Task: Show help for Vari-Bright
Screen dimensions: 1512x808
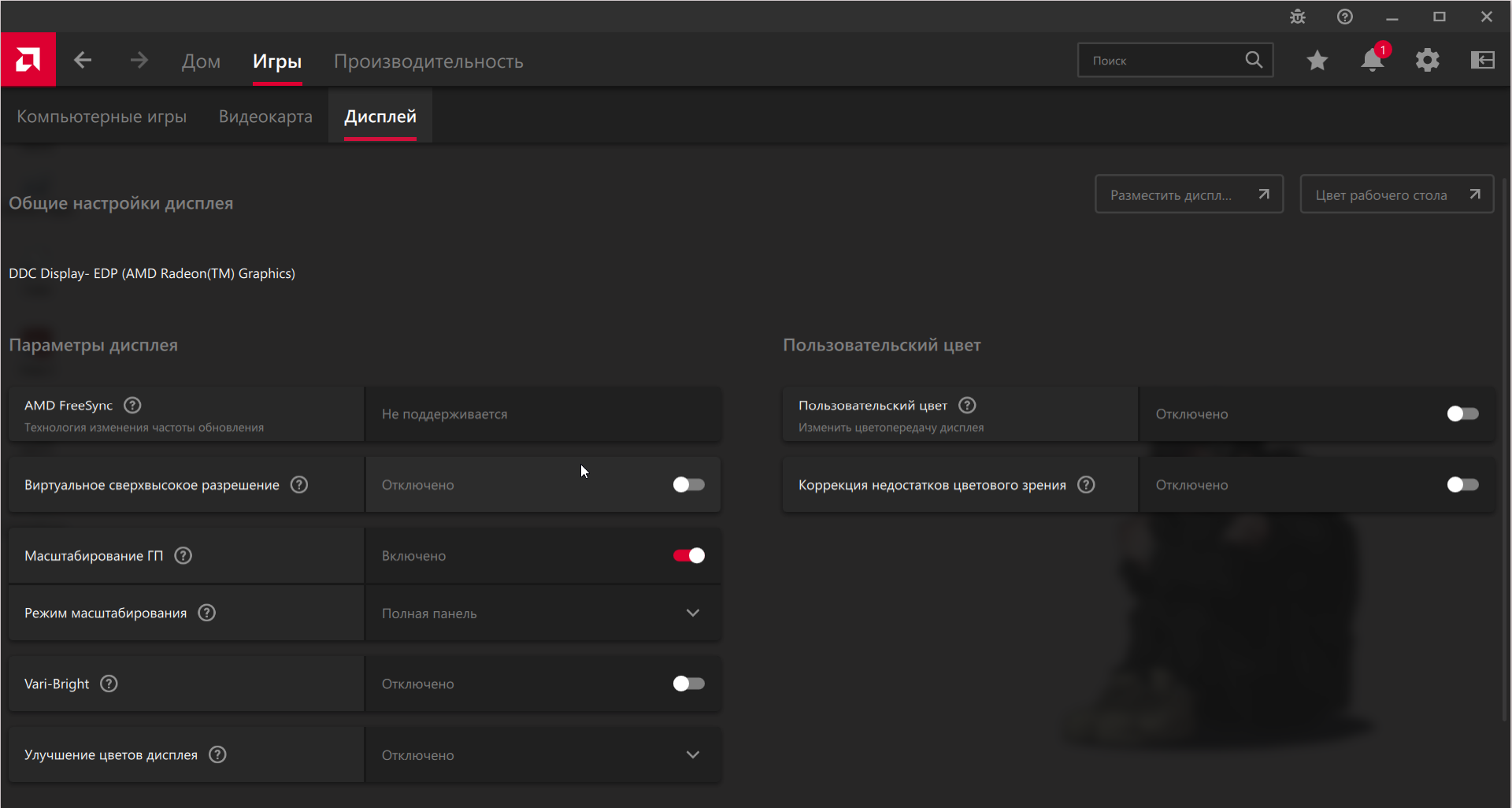Action: (109, 684)
